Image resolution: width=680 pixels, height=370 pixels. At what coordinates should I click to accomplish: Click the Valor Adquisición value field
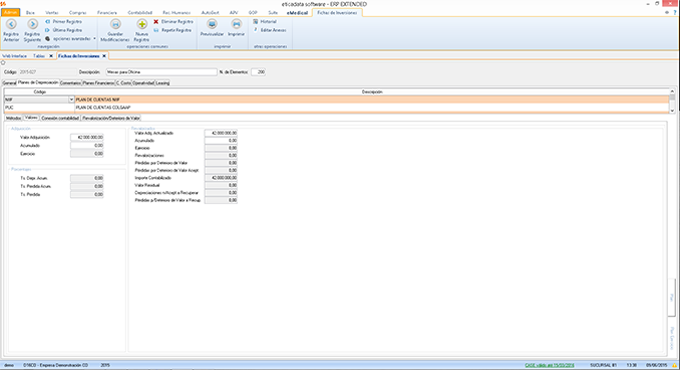[x=87, y=137]
